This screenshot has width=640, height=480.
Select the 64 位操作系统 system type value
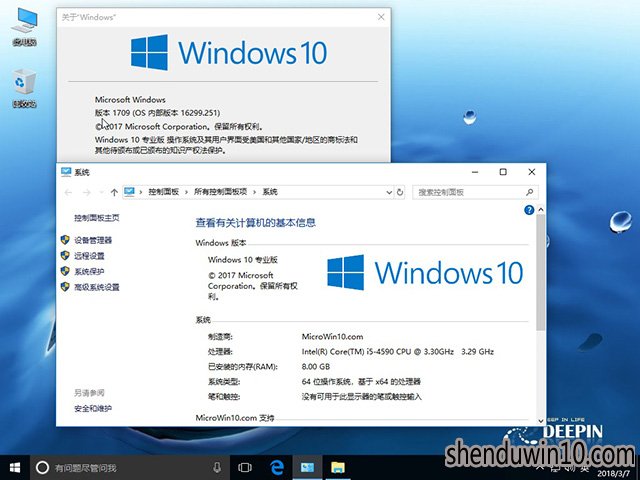(361, 382)
